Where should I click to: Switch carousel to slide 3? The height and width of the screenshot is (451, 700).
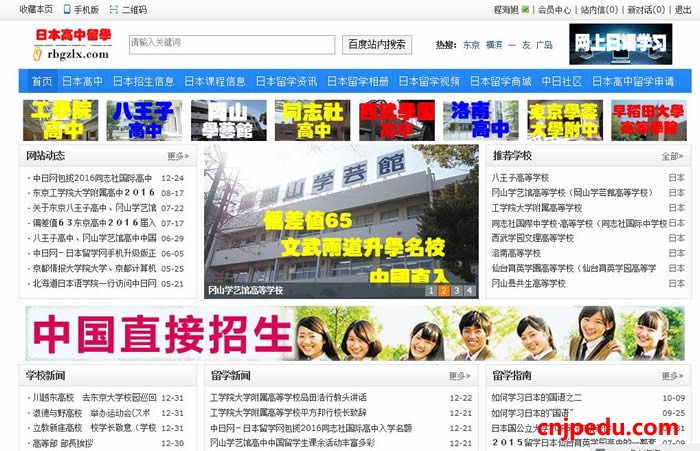pos(456,291)
